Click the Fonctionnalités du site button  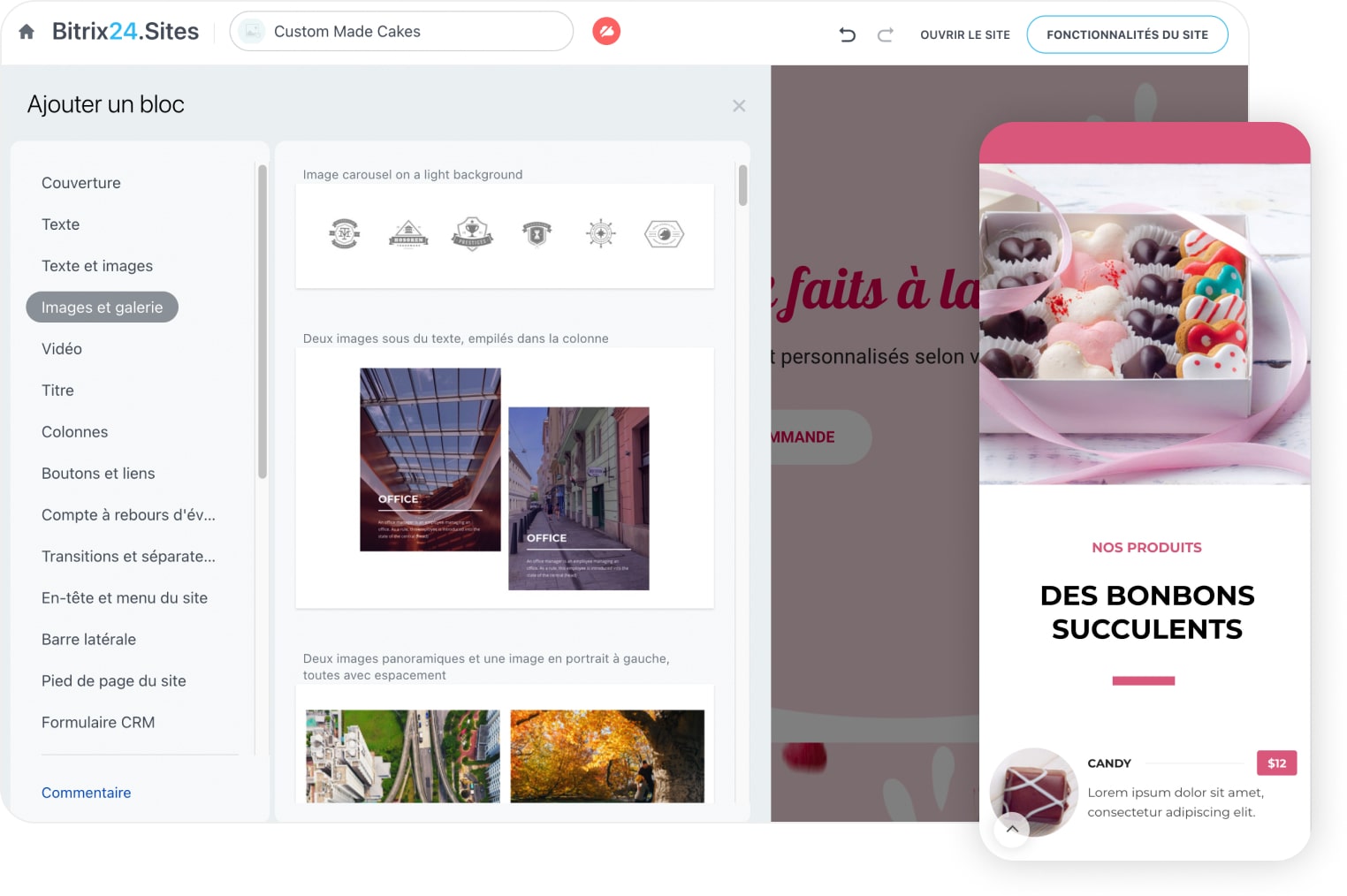[1127, 34]
